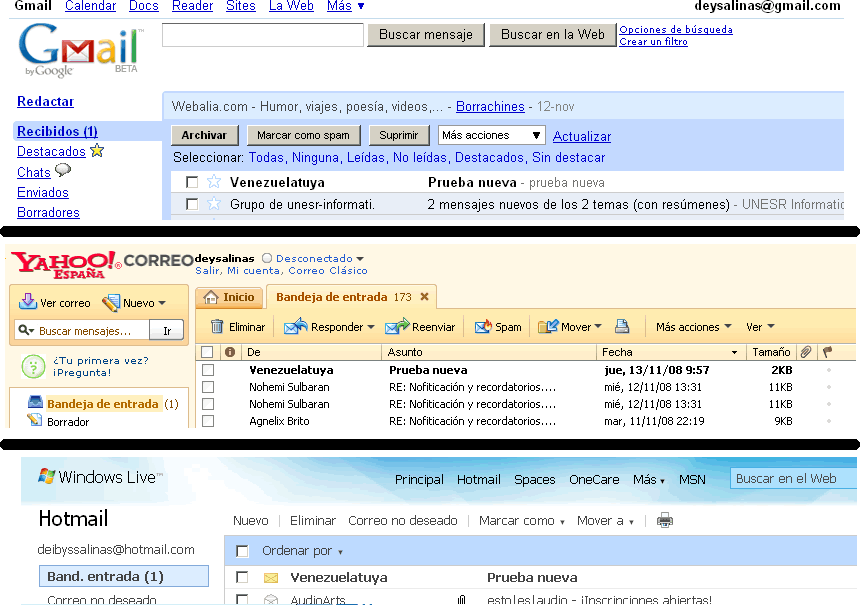This screenshot has width=860, height=605.
Task: Click the flag column header in Yahoo
Action: (828, 352)
